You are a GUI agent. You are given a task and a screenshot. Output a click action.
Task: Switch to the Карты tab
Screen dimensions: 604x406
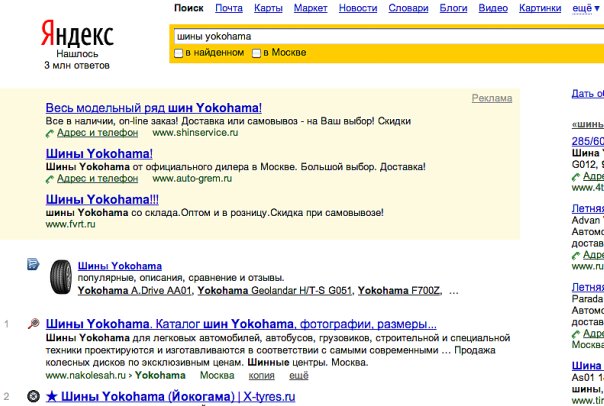point(268,8)
